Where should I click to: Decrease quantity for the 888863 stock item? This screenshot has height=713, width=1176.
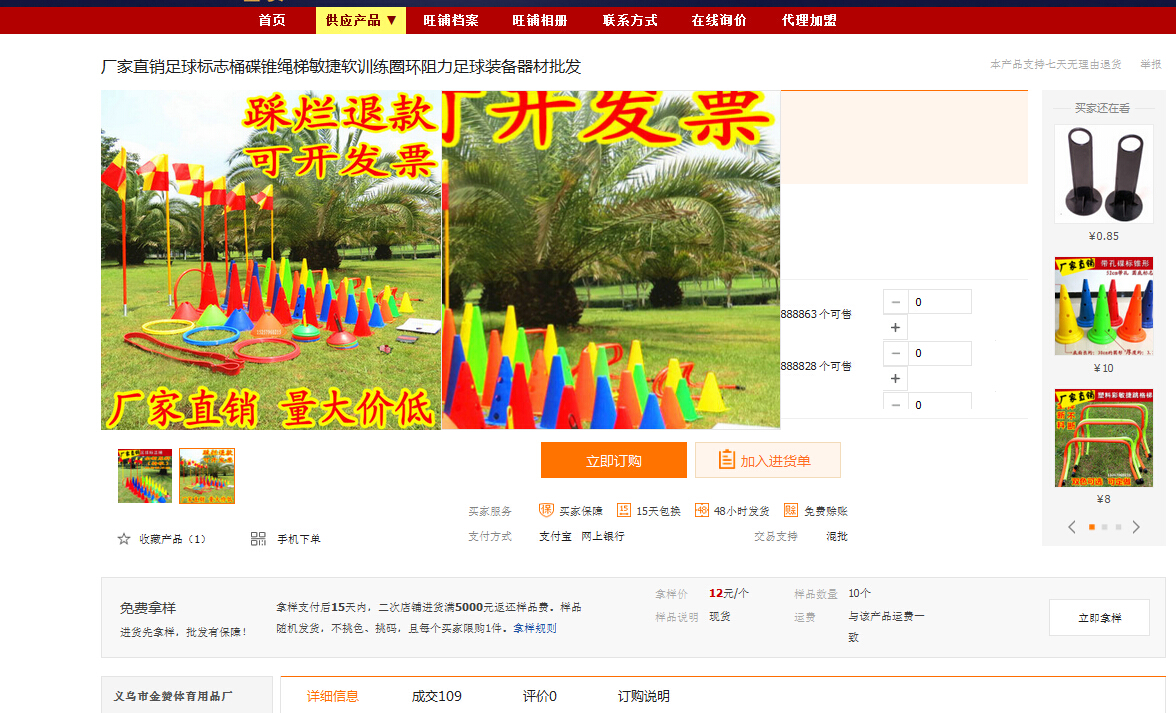pos(895,302)
